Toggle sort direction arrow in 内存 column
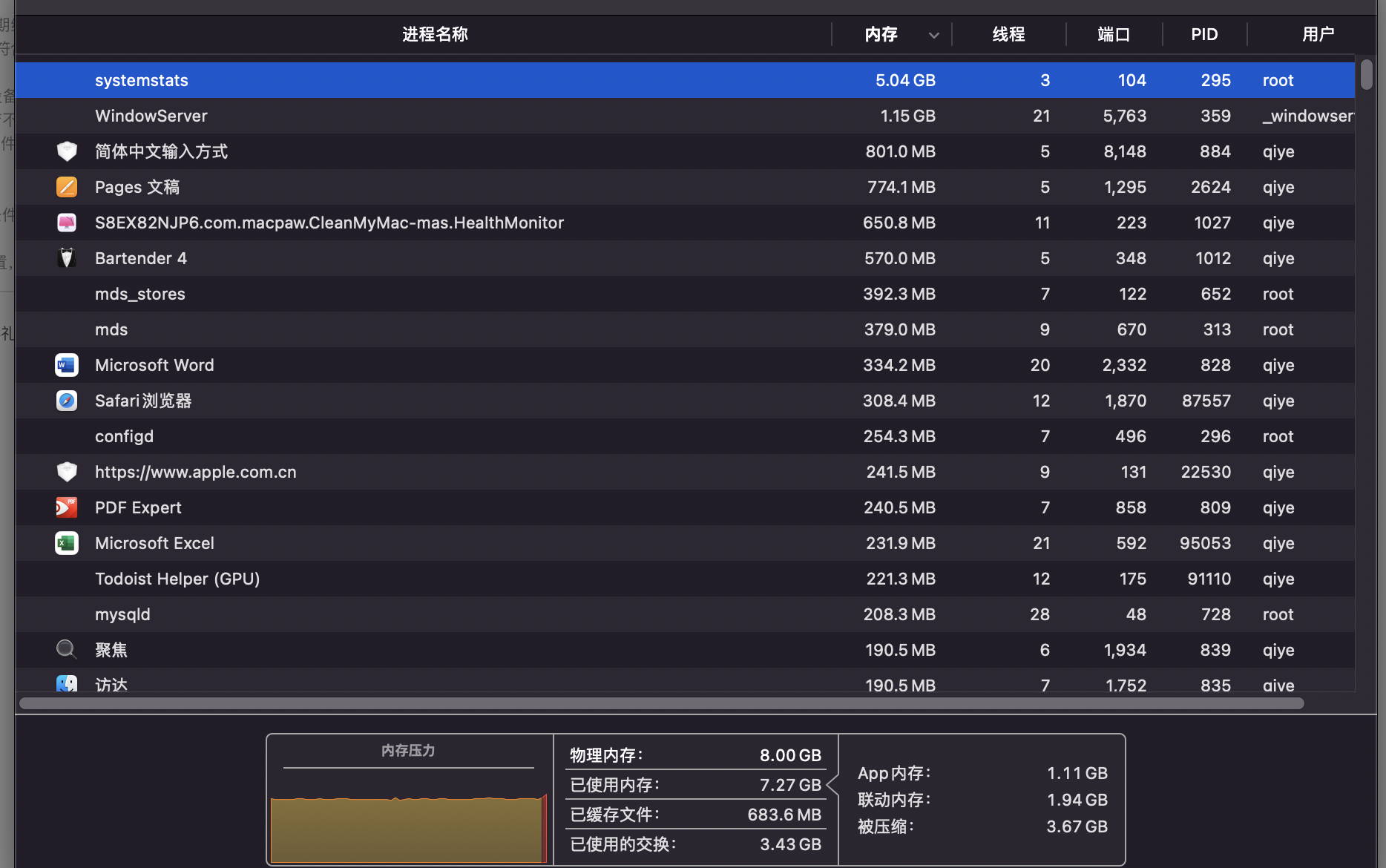1386x868 pixels. click(x=934, y=35)
